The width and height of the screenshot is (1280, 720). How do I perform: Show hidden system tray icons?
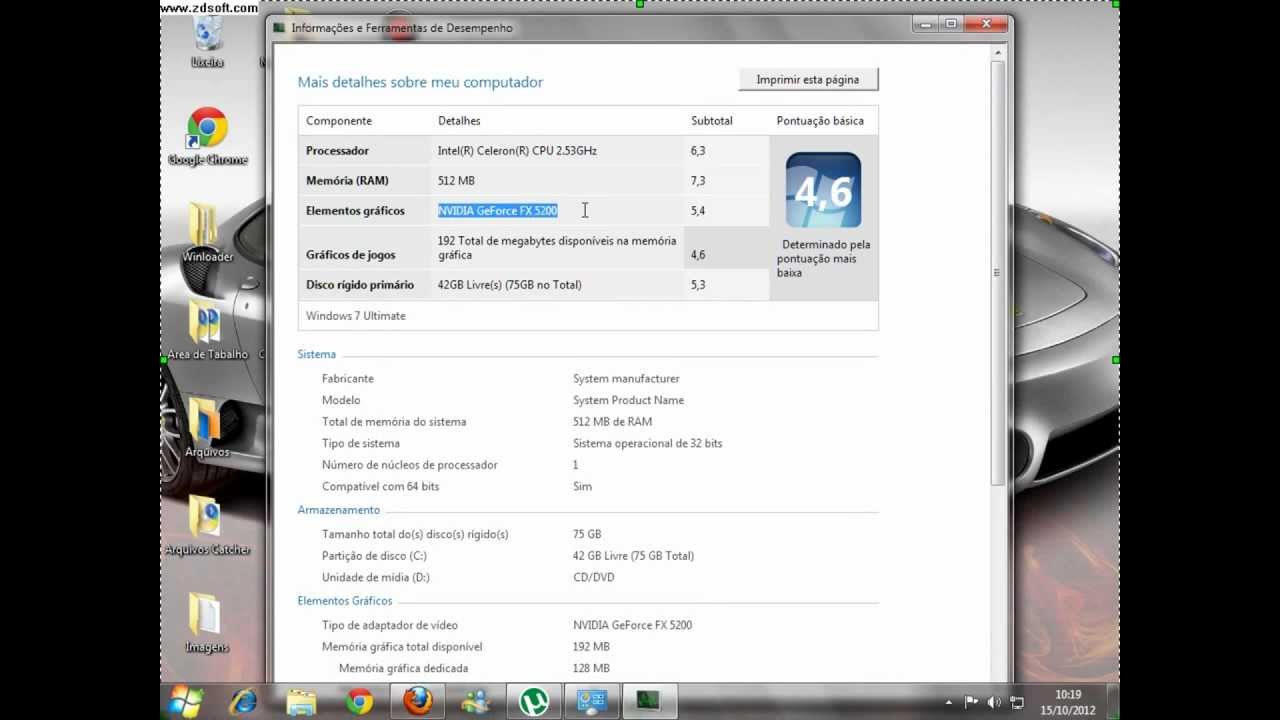click(x=948, y=702)
